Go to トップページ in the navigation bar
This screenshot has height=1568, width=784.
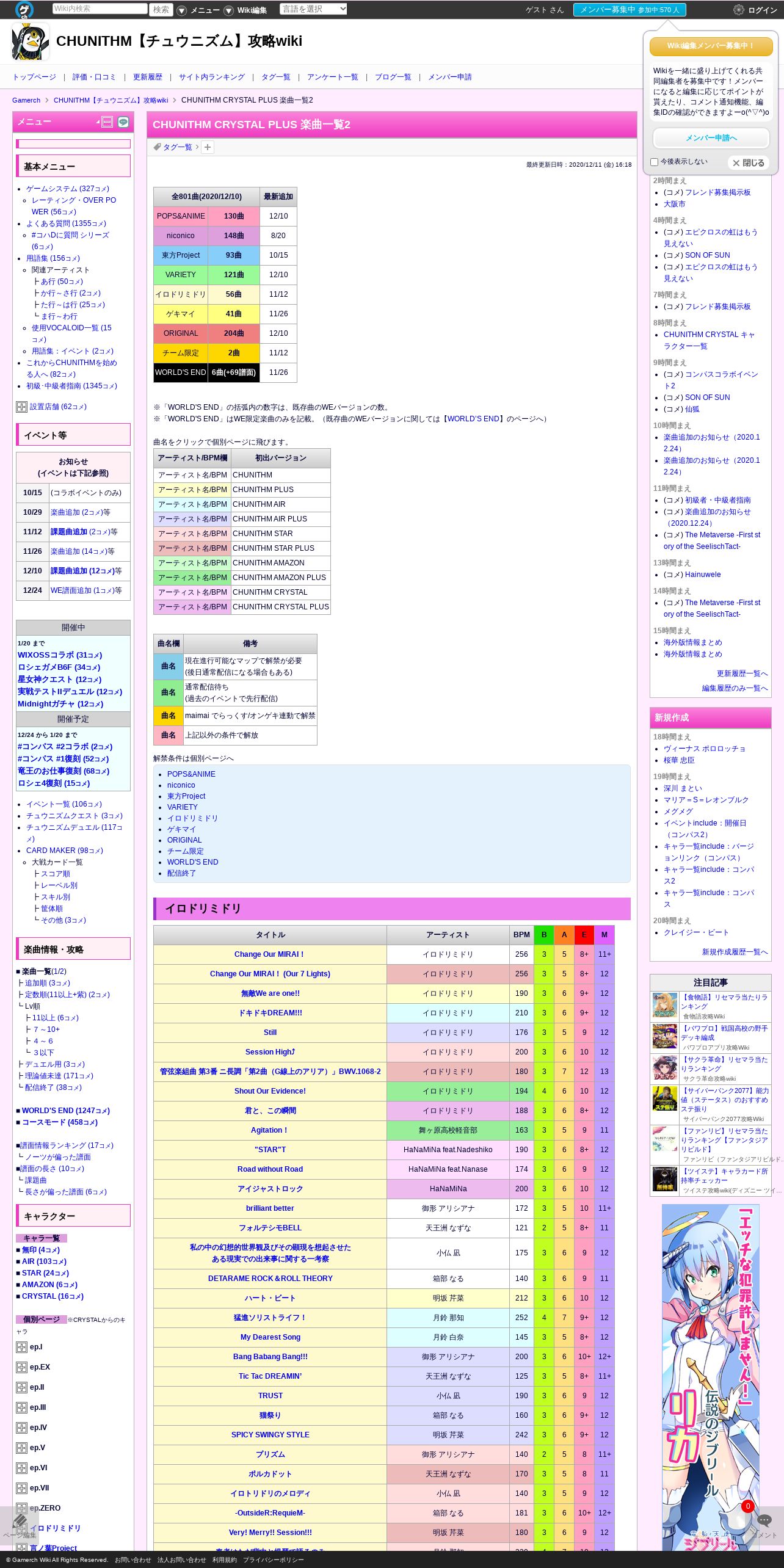click(x=34, y=77)
